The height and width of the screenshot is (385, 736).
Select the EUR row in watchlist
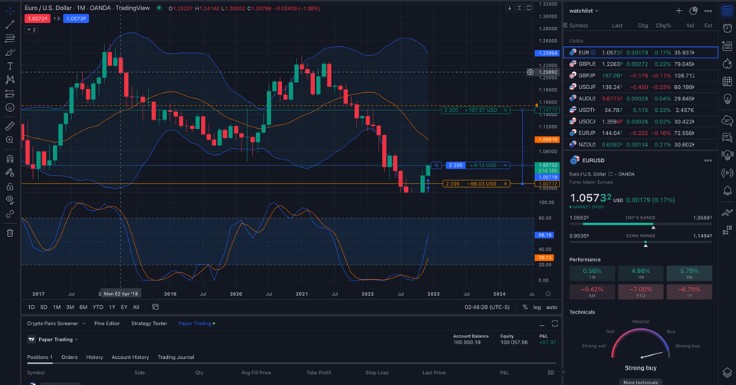(x=640, y=53)
